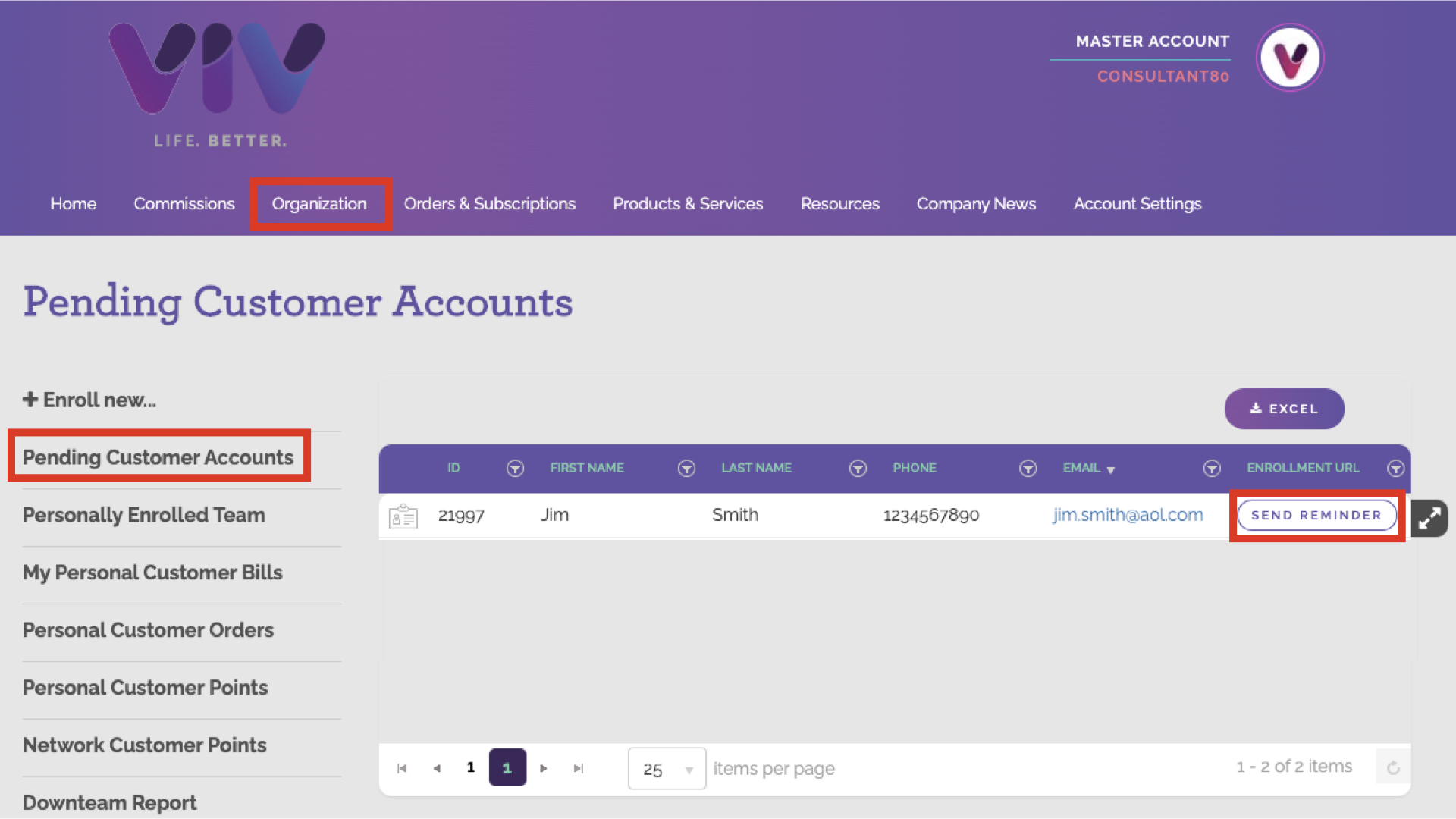Open the Commissions menu
This screenshot has width=1456, height=819.
[184, 204]
